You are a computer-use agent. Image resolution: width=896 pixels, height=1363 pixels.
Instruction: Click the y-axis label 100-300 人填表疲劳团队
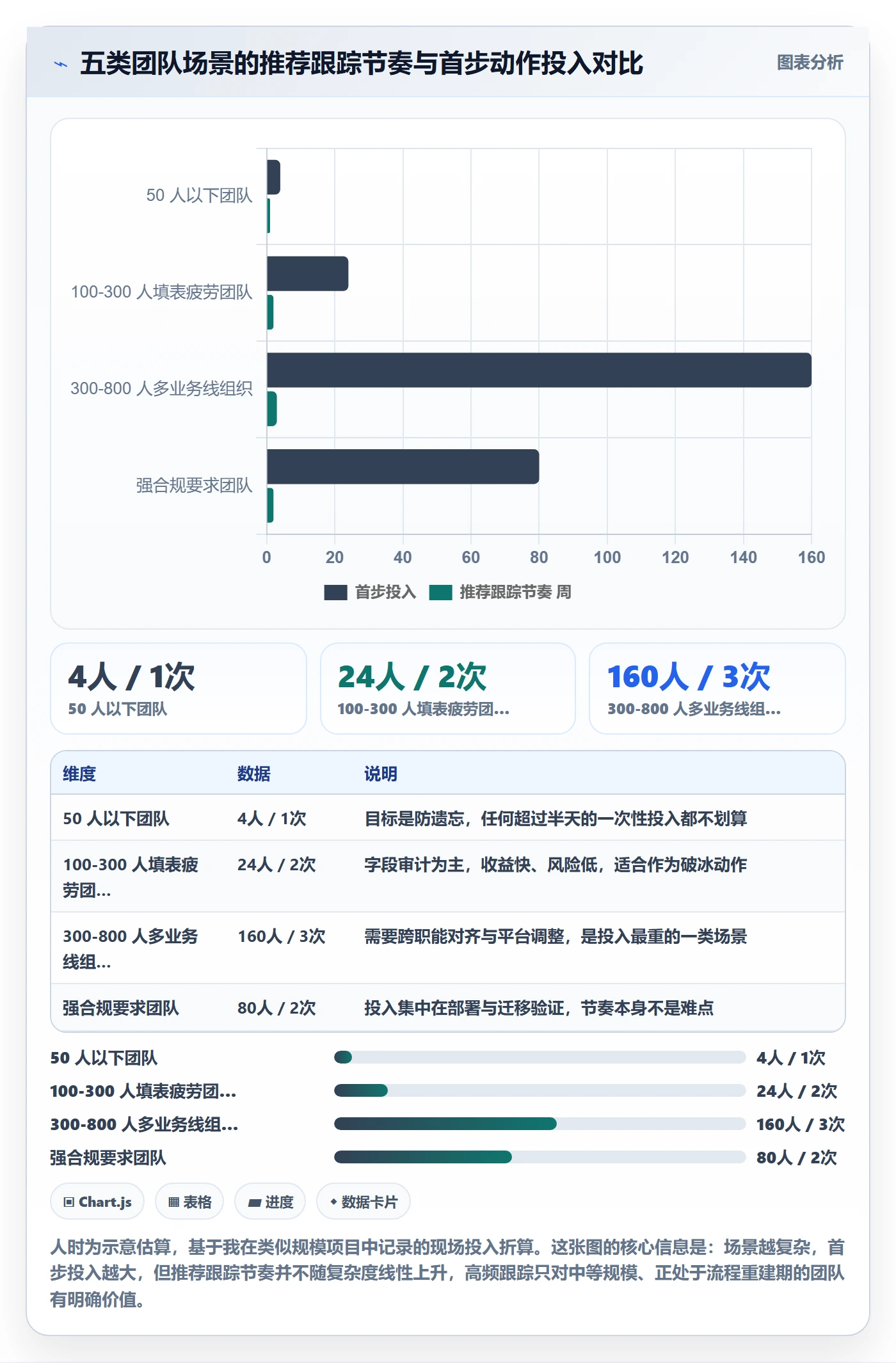tap(161, 292)
